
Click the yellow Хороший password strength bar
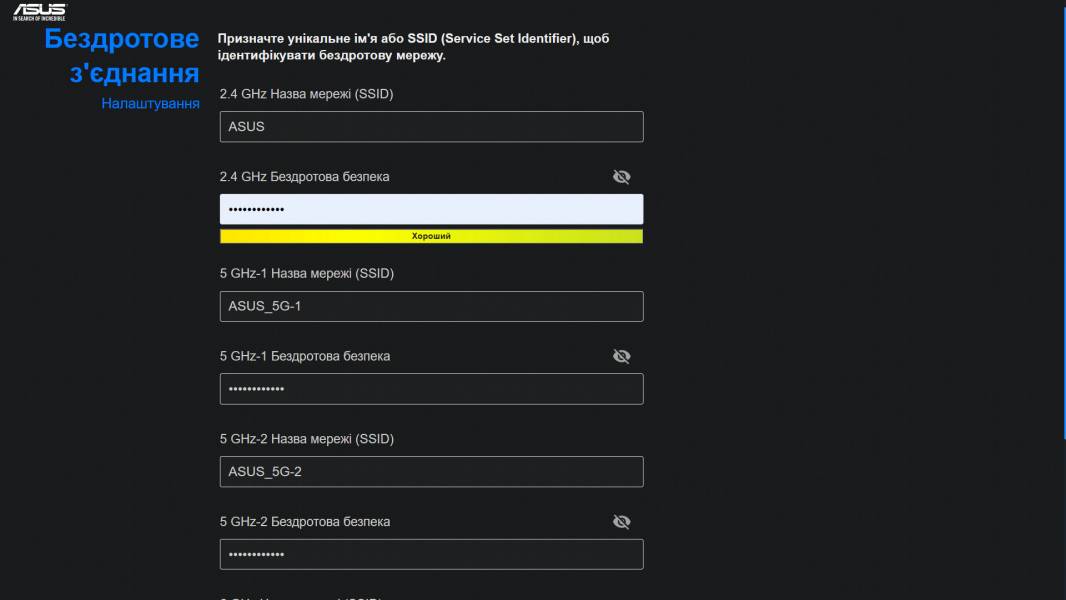[431, 236]
